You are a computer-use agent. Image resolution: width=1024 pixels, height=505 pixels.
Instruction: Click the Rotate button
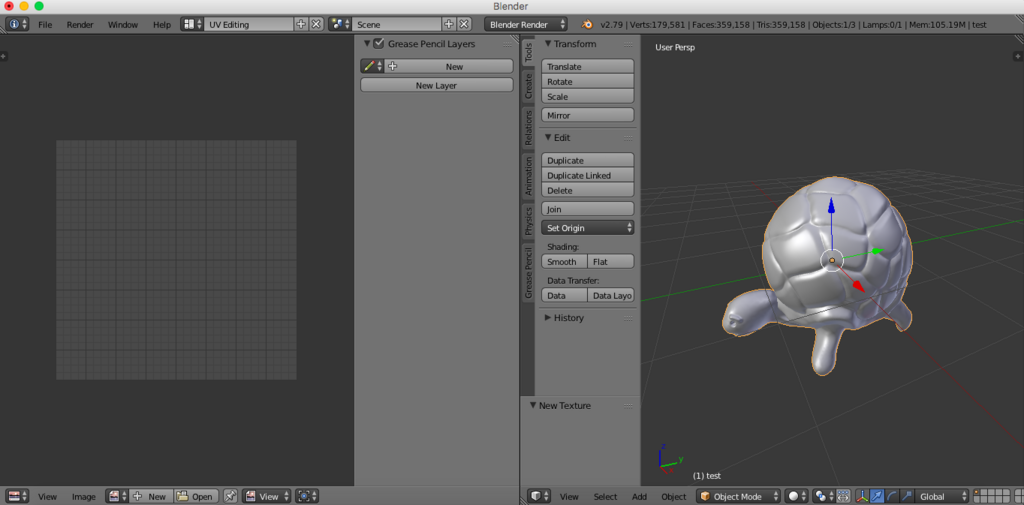pyautogui.click(x=588, y=82)
